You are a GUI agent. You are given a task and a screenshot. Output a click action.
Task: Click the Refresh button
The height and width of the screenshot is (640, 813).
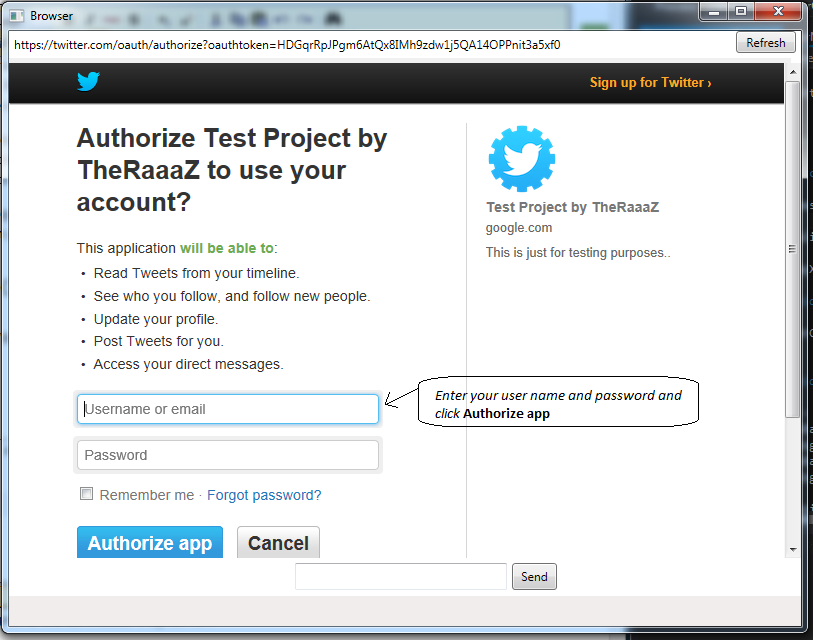[765, 43]
